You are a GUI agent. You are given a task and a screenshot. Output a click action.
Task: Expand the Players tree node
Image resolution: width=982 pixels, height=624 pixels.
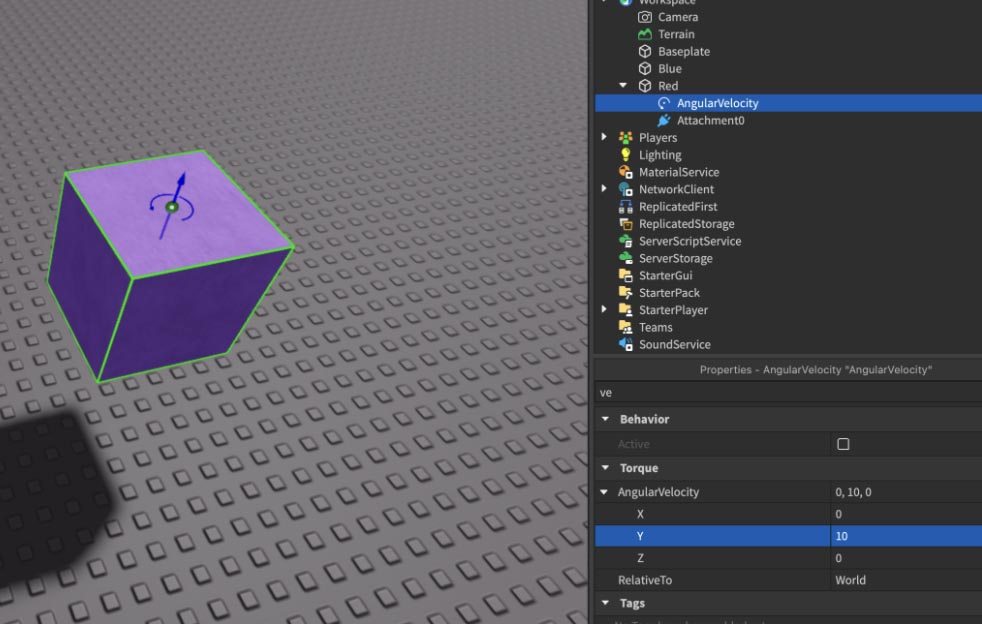point(604,137)
